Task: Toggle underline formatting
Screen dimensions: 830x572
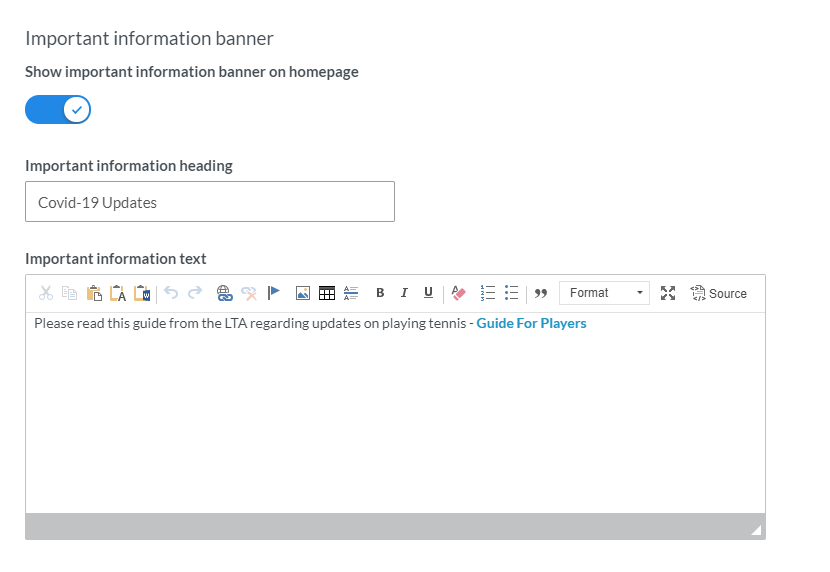Action: point(428,293)
